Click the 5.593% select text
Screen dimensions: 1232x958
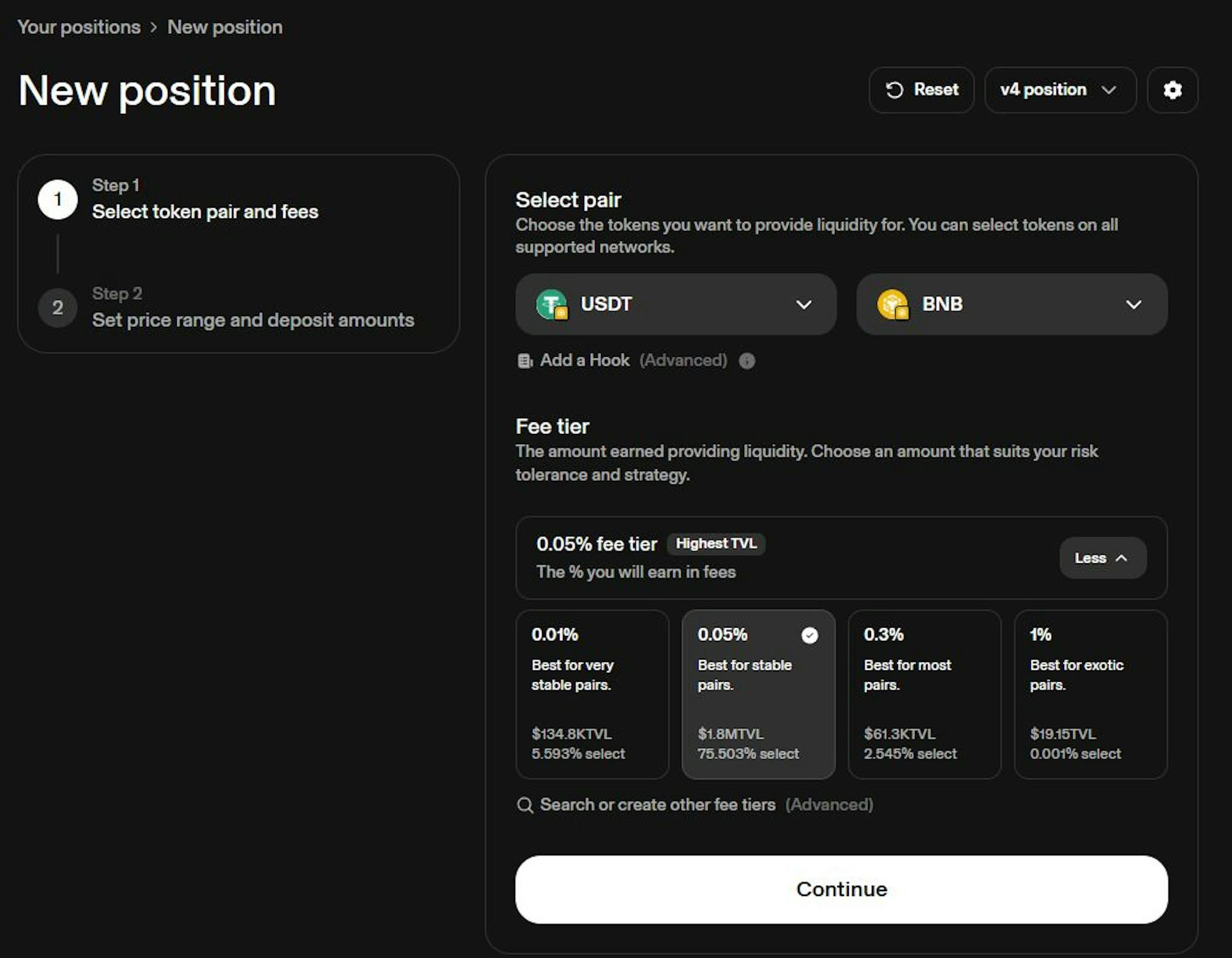click(x=578, y=753)
